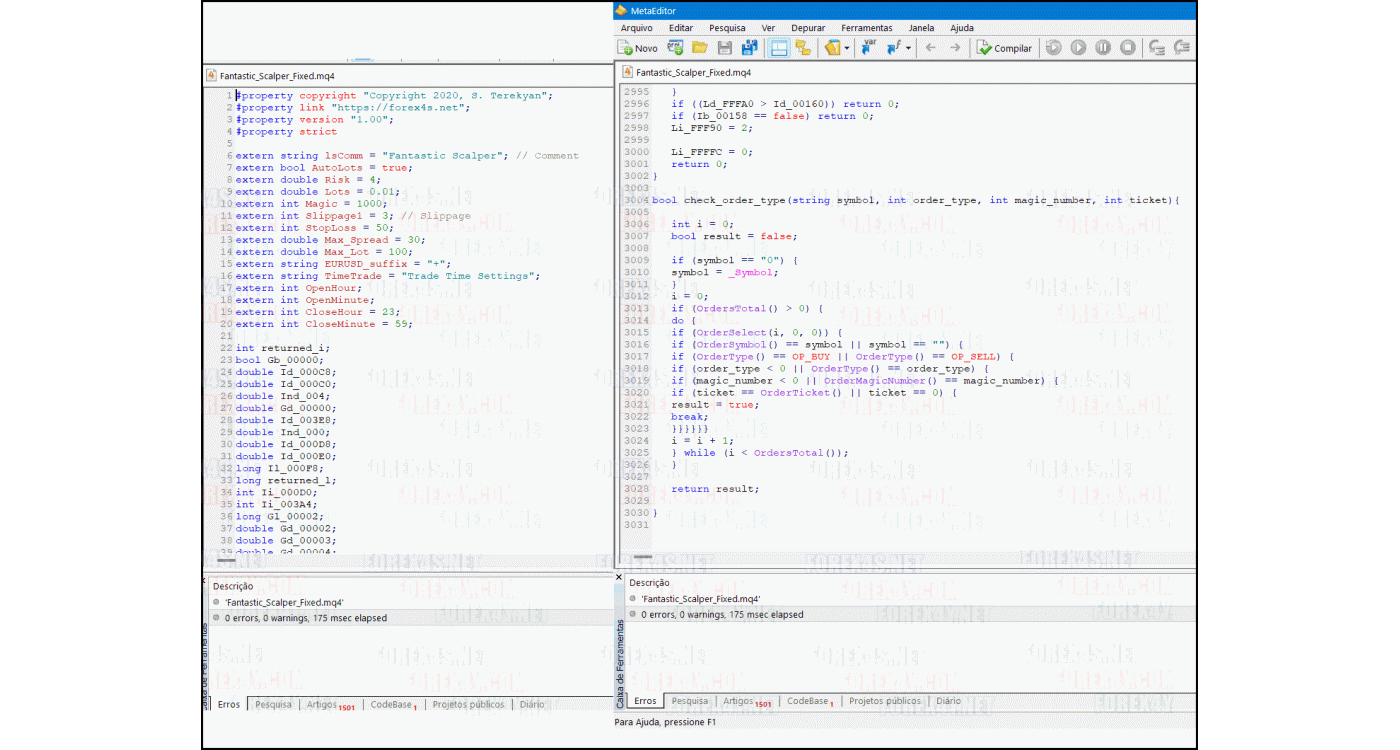Screen dimensions: 1400x750
Task: Click the Save All multiple-disks icon
Action: [749, 48]
